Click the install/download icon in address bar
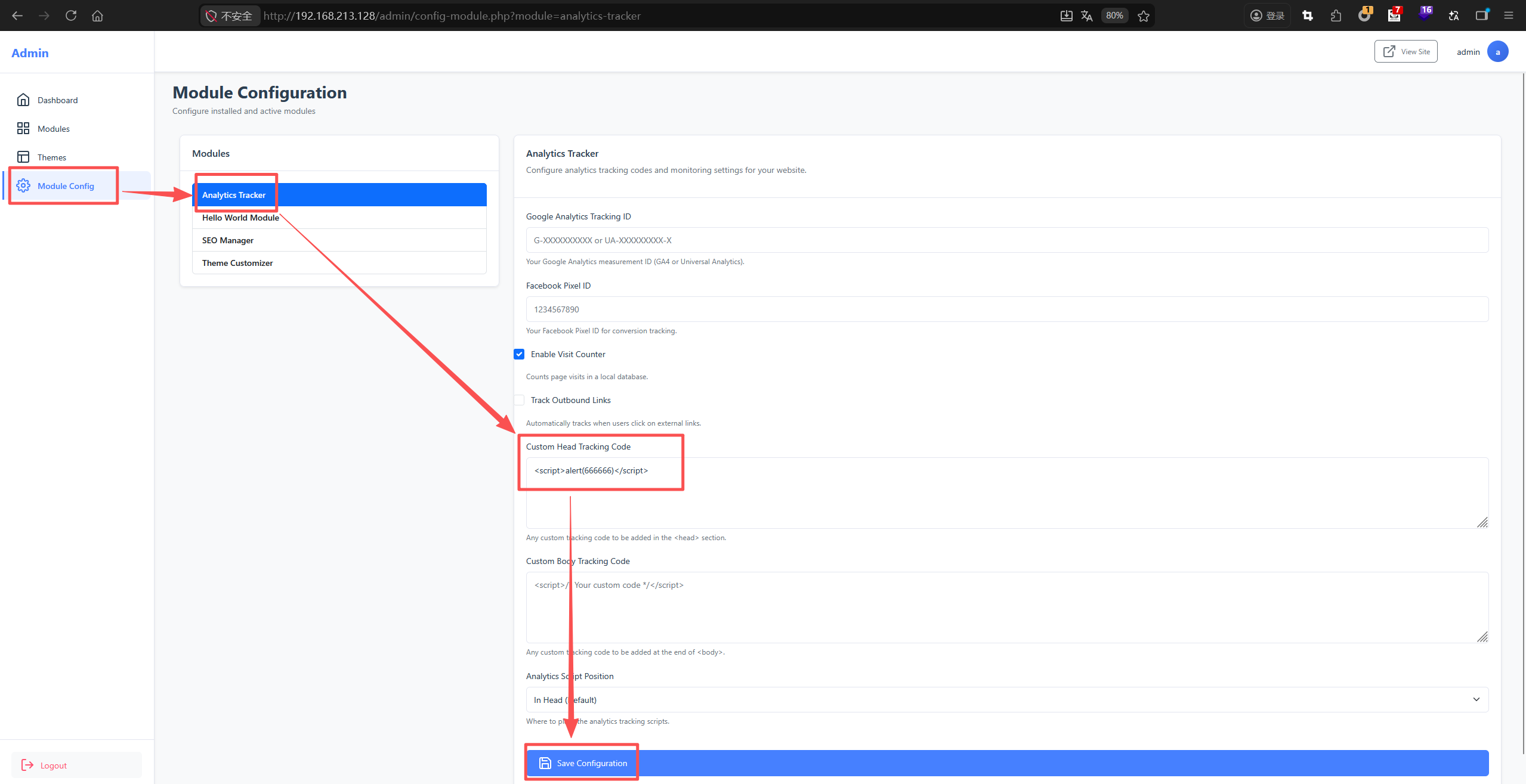 coord(1066,16)
